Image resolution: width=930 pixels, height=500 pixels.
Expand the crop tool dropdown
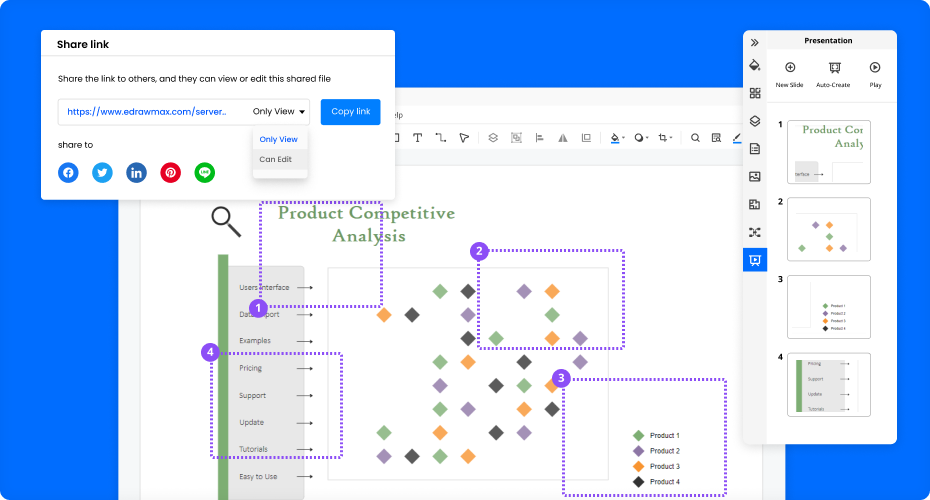pyautogui.click(x=672, y=138)
